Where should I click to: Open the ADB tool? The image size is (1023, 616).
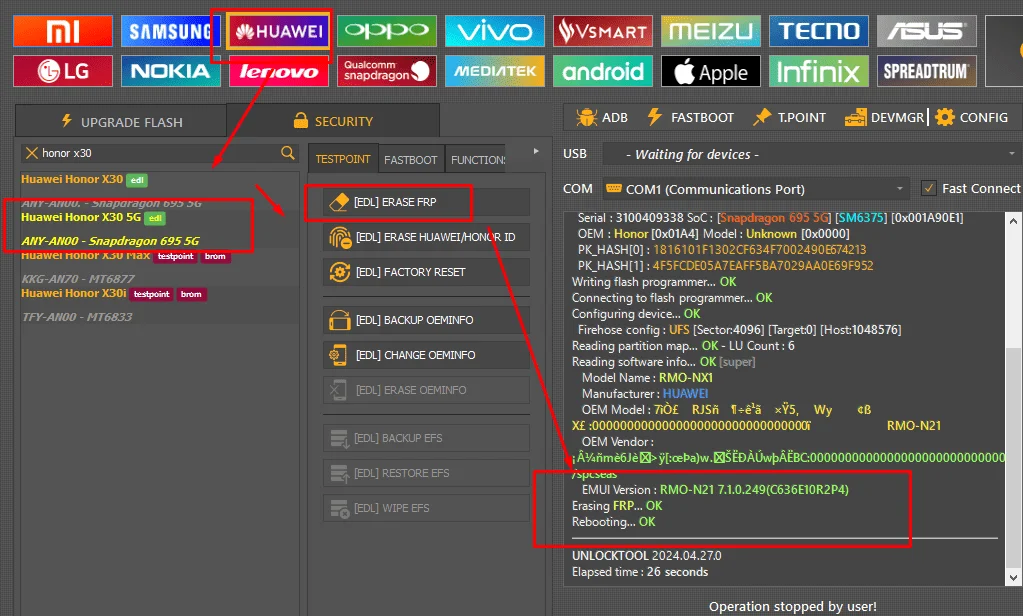coord(602,117)
